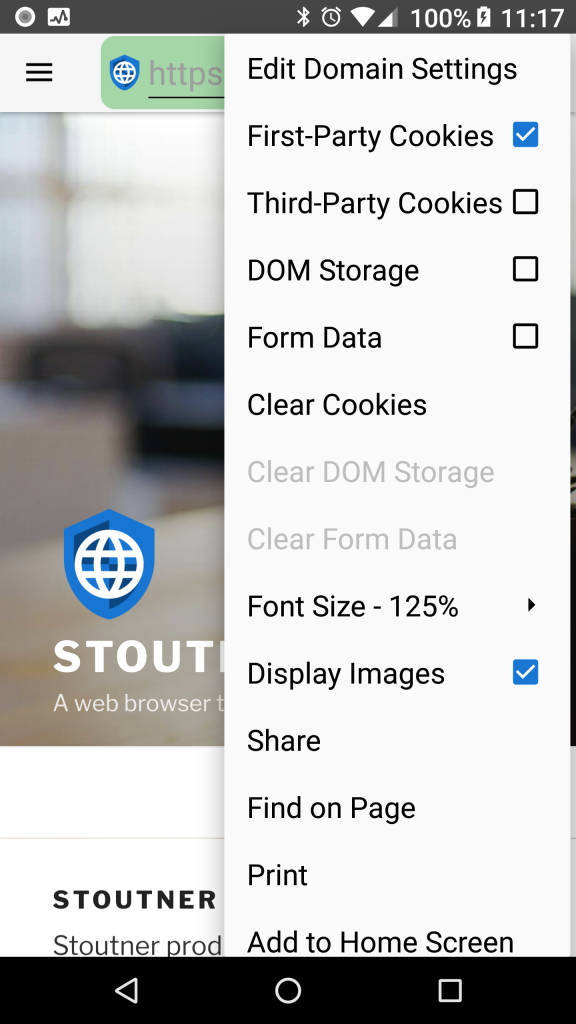Image resolution: width=576 pixels, height=1024 pixels.
Task: Check the Form Data checkbox
Action: [x=525, y=336]
